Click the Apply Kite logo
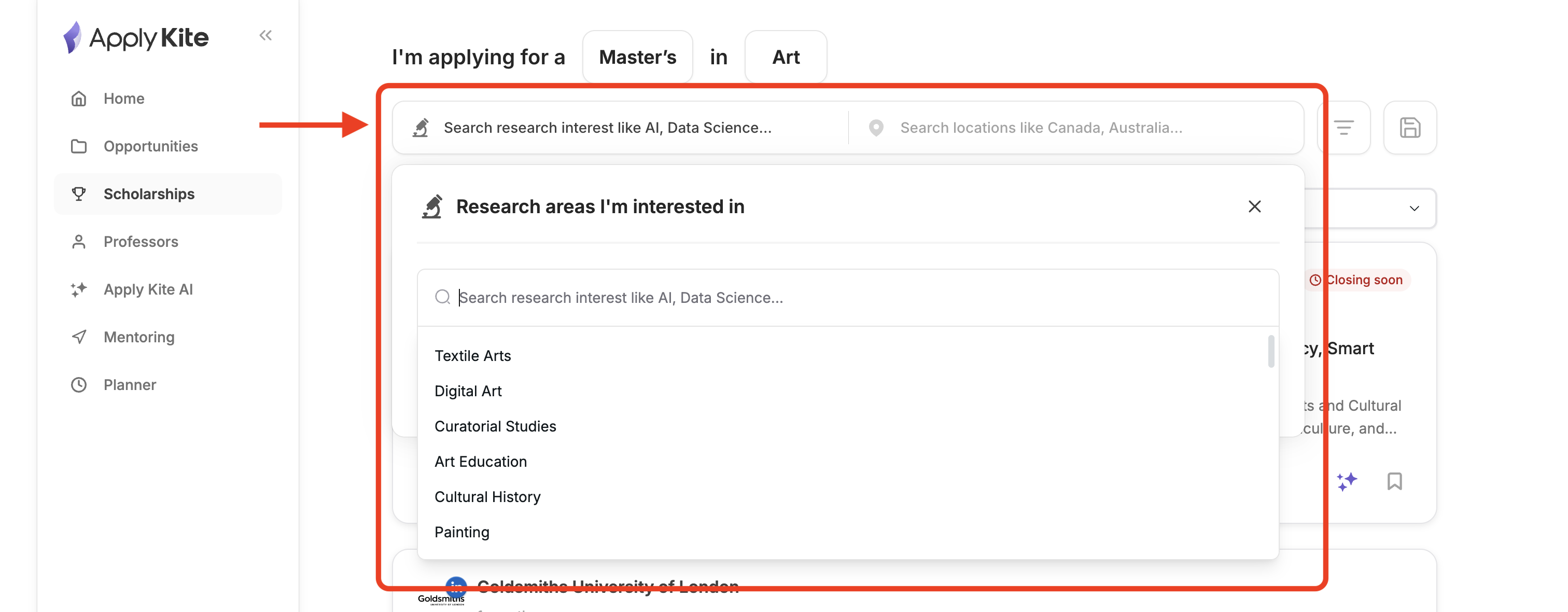 pos(136,38)
